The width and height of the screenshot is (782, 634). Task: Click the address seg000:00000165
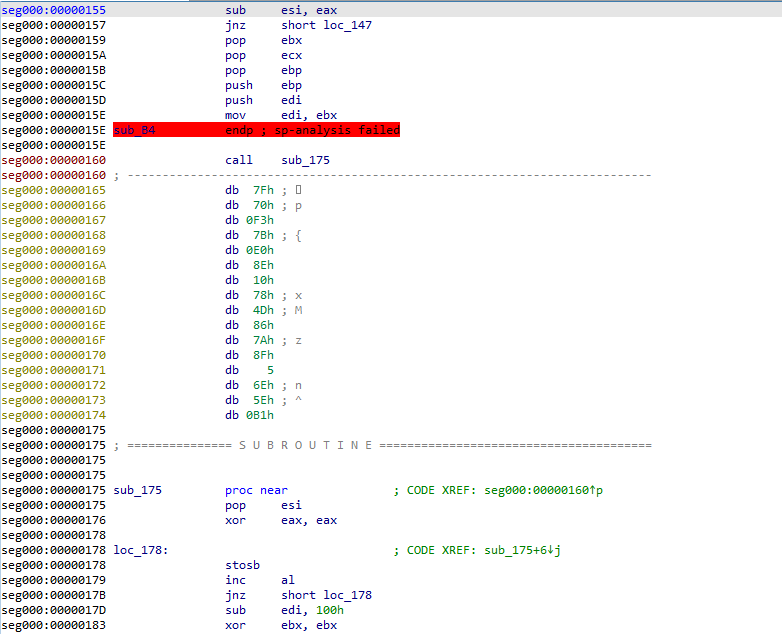[53, 190]
